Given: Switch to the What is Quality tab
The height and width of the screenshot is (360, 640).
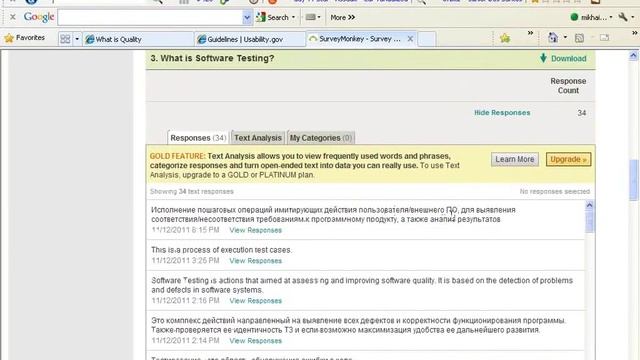Looking at the screenshot, I should (x=138, y=39).
